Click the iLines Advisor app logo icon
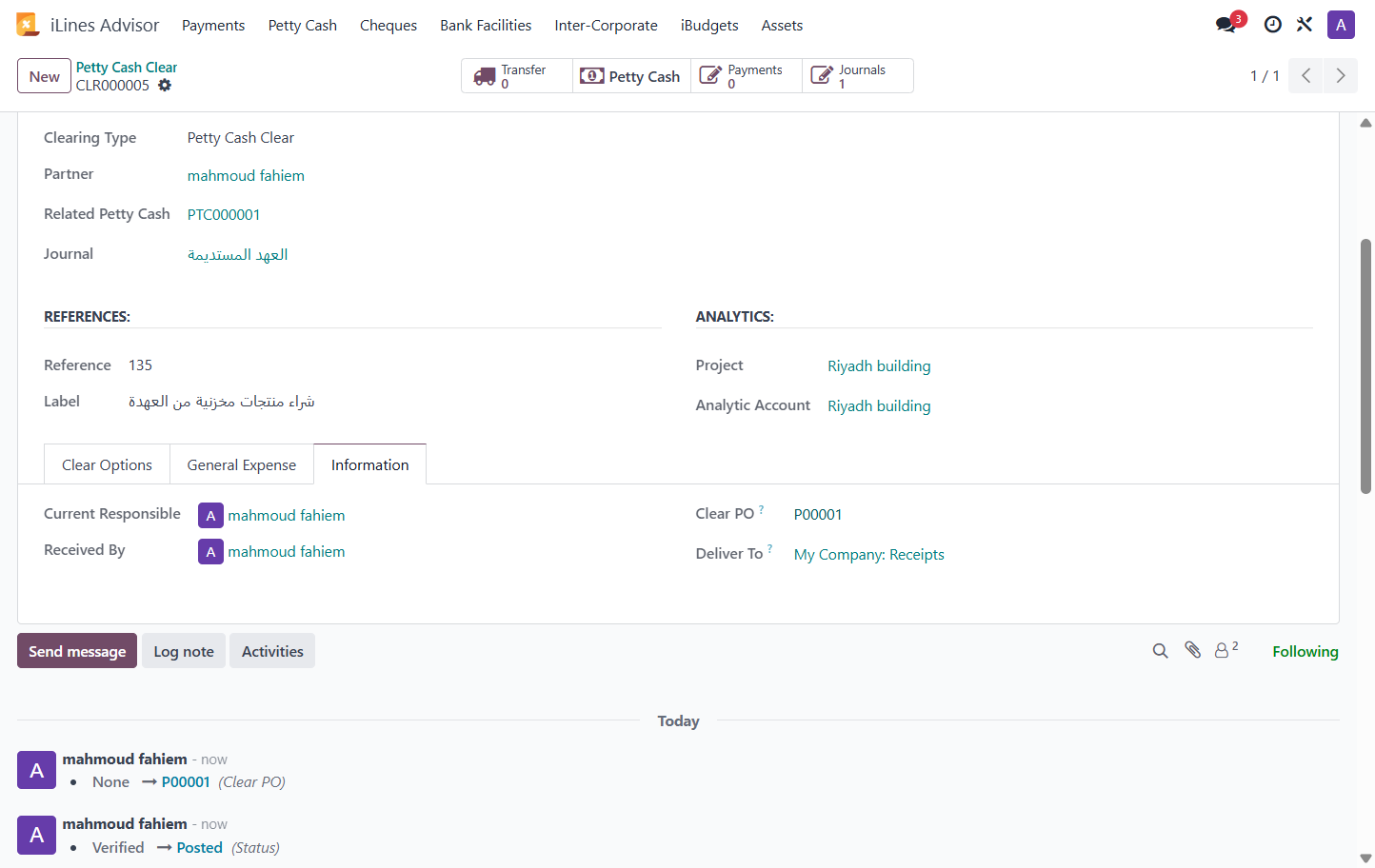Image resolution: width=1375 pixels, height=868 pixels. coord(28,25)
